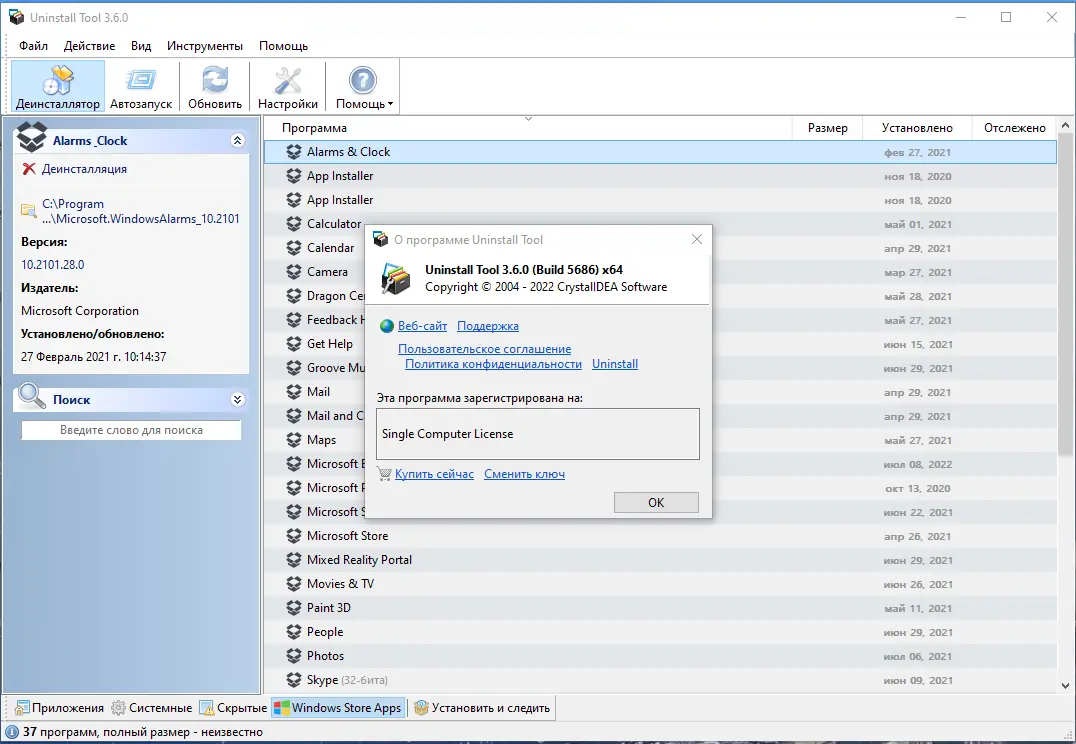Open the Помощь dropdown on the toolbar
Screen dimensions: 1076x744
click(x=361, y=85)
